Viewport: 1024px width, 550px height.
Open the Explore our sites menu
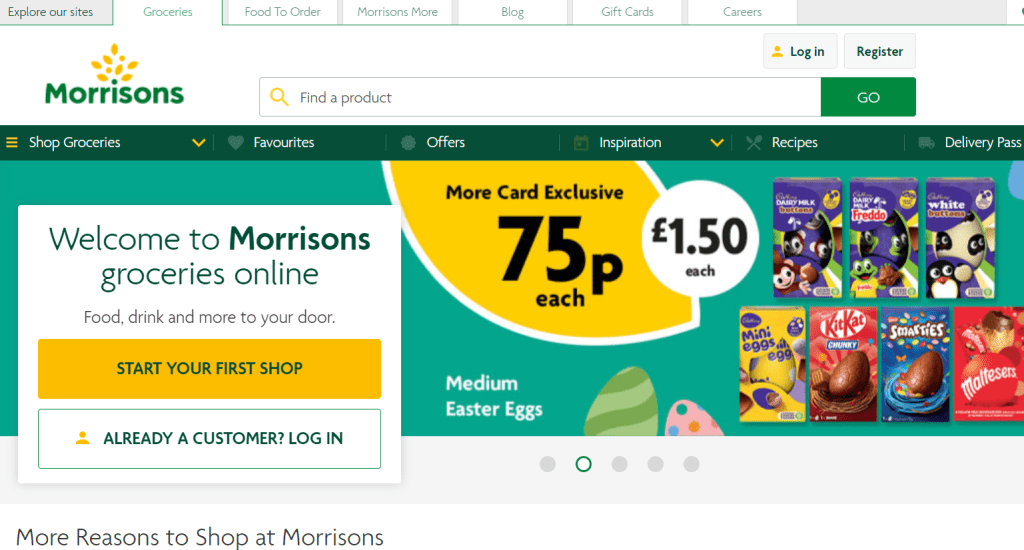point(51,12)
